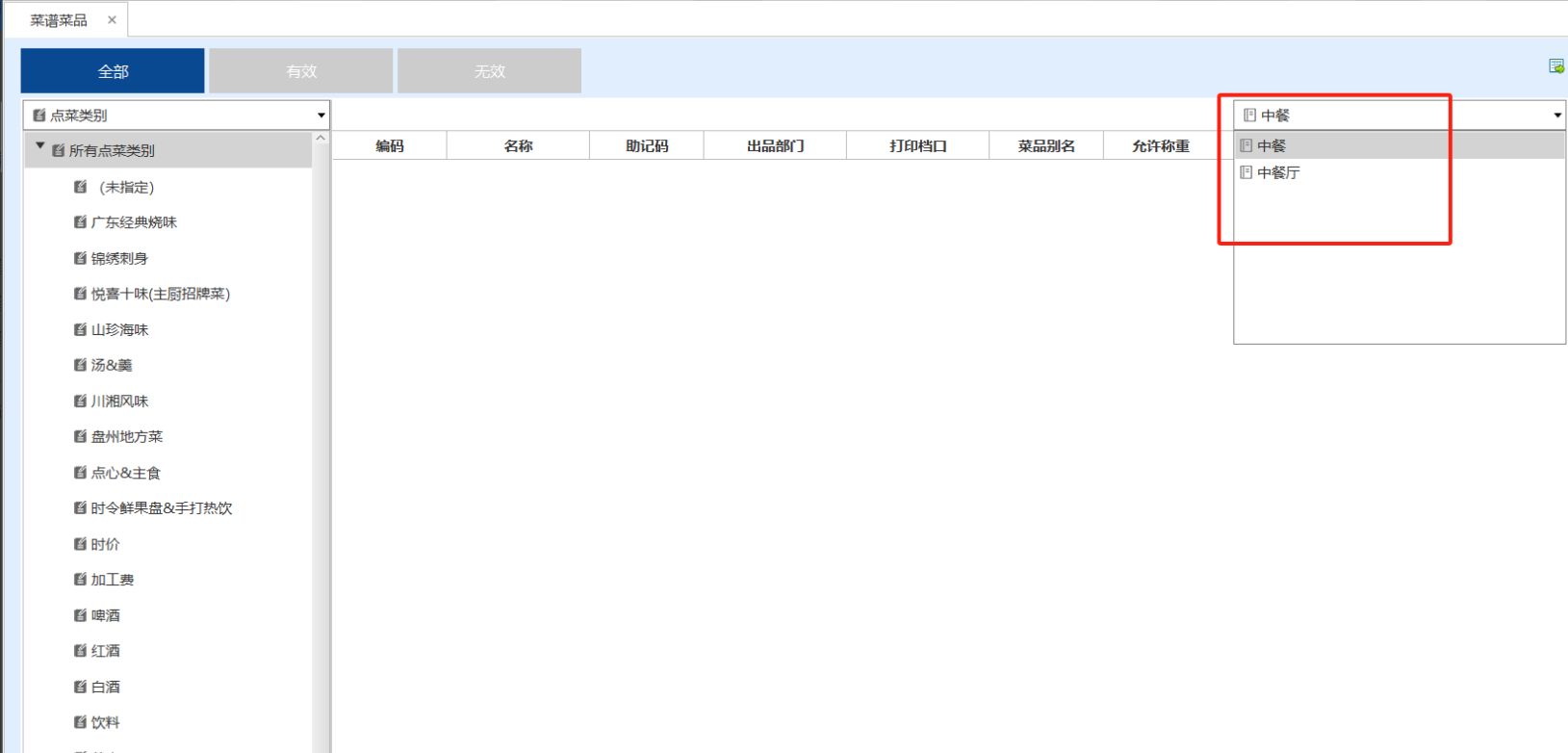Click the category tree scrollbar up arrow
This screenshot has width=1568, height=753.
pyautogui.click(x=321, y=139)
